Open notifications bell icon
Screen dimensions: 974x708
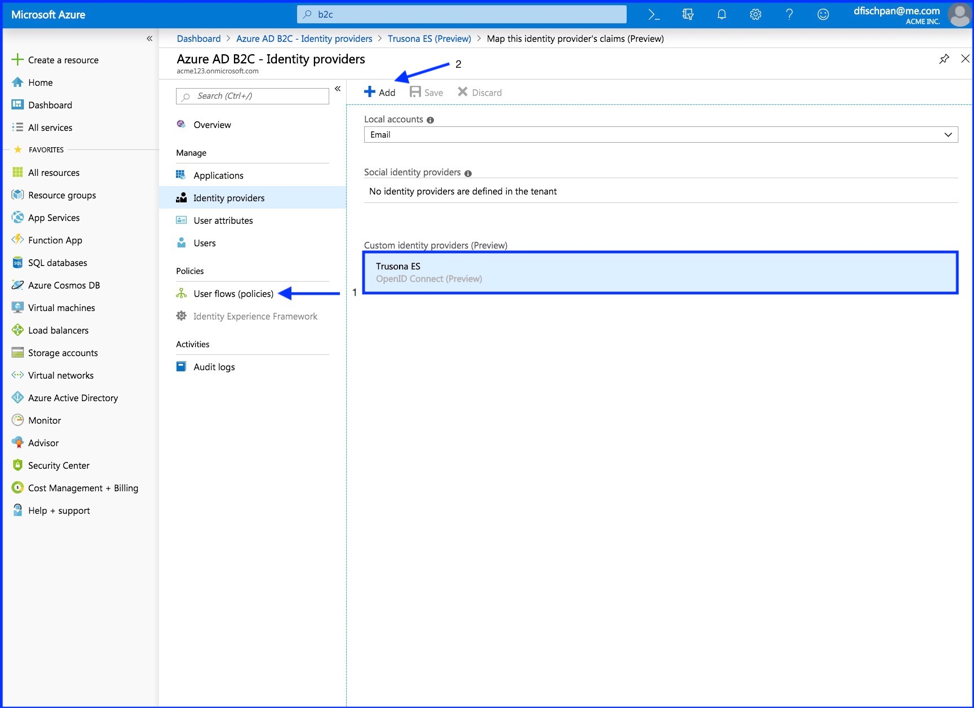721,14
